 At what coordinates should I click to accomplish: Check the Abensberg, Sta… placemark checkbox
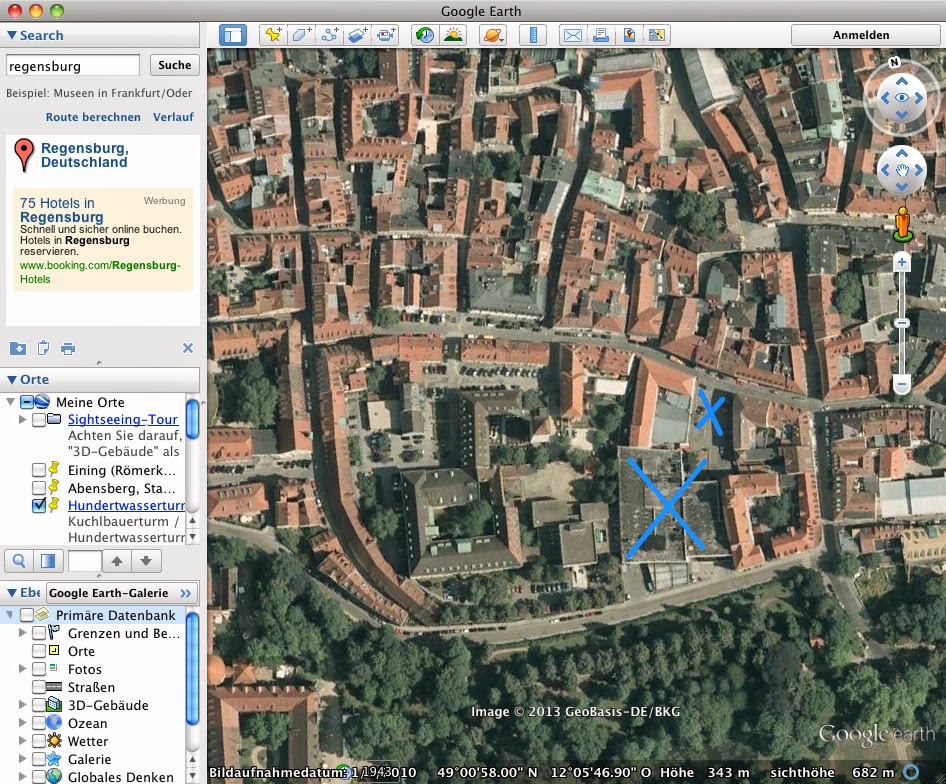click(x=39, y=487)
